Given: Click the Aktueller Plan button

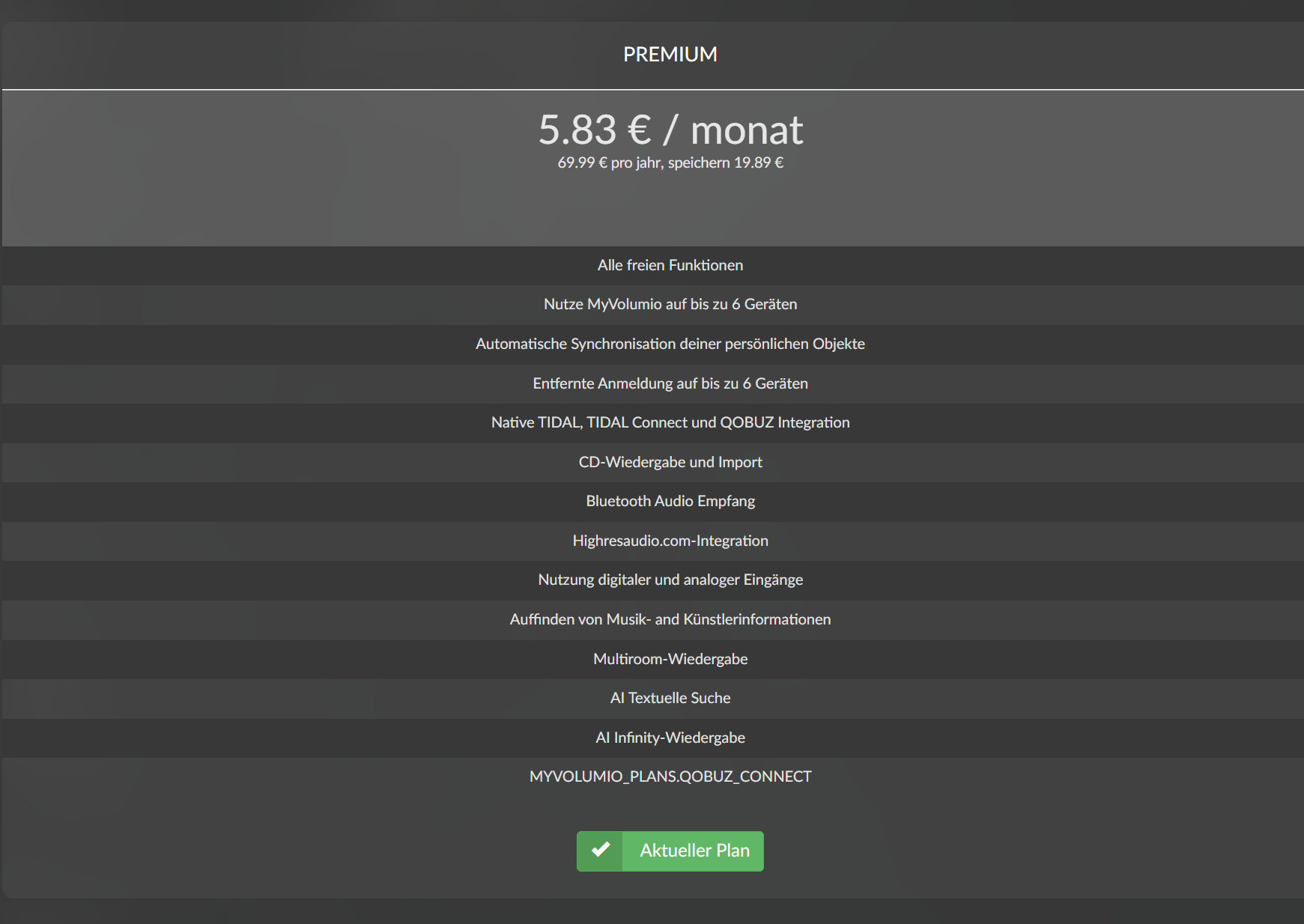Looking at the screenshot, I should [x=670, y=851].
